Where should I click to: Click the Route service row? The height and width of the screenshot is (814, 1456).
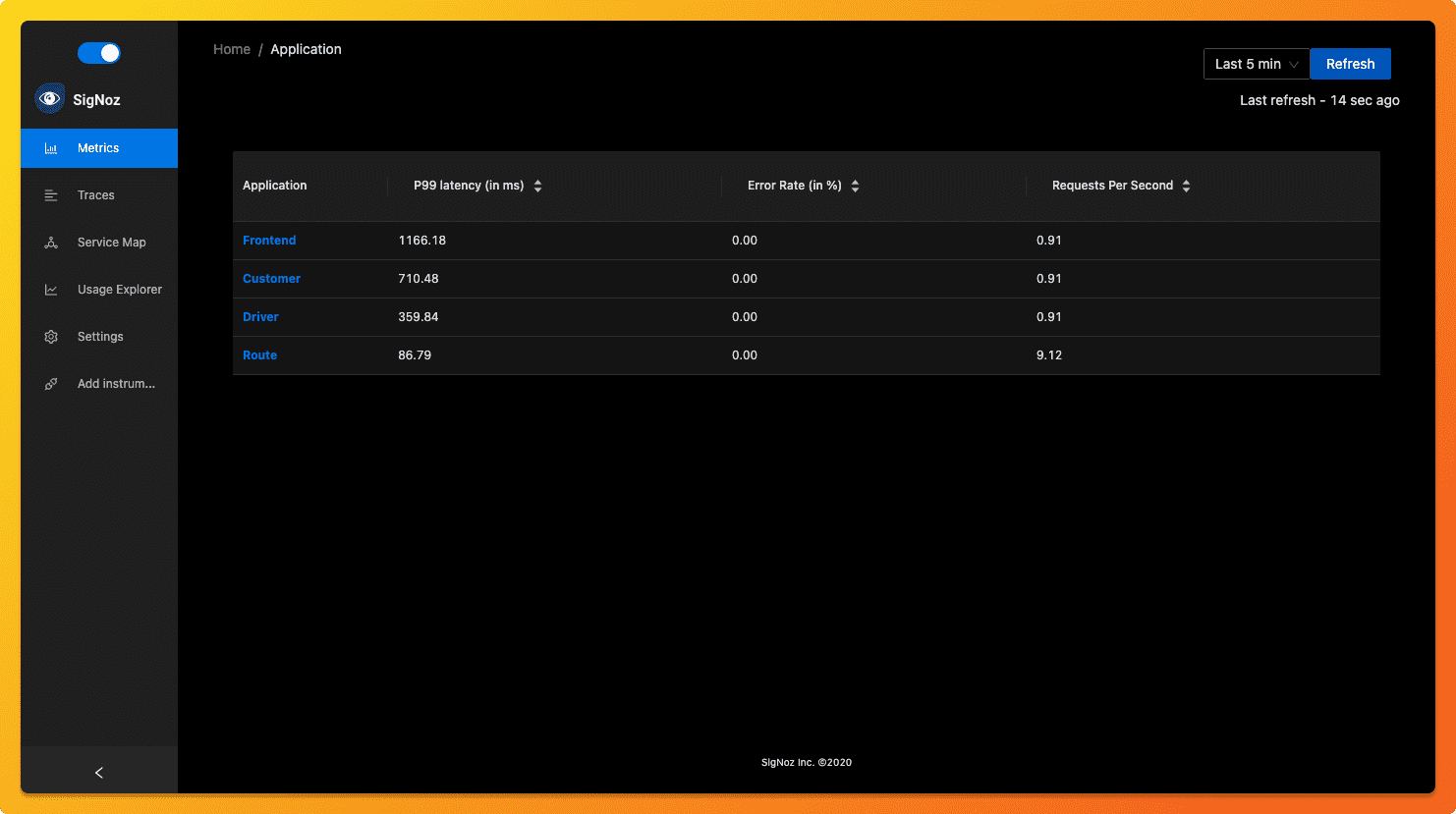259,354
